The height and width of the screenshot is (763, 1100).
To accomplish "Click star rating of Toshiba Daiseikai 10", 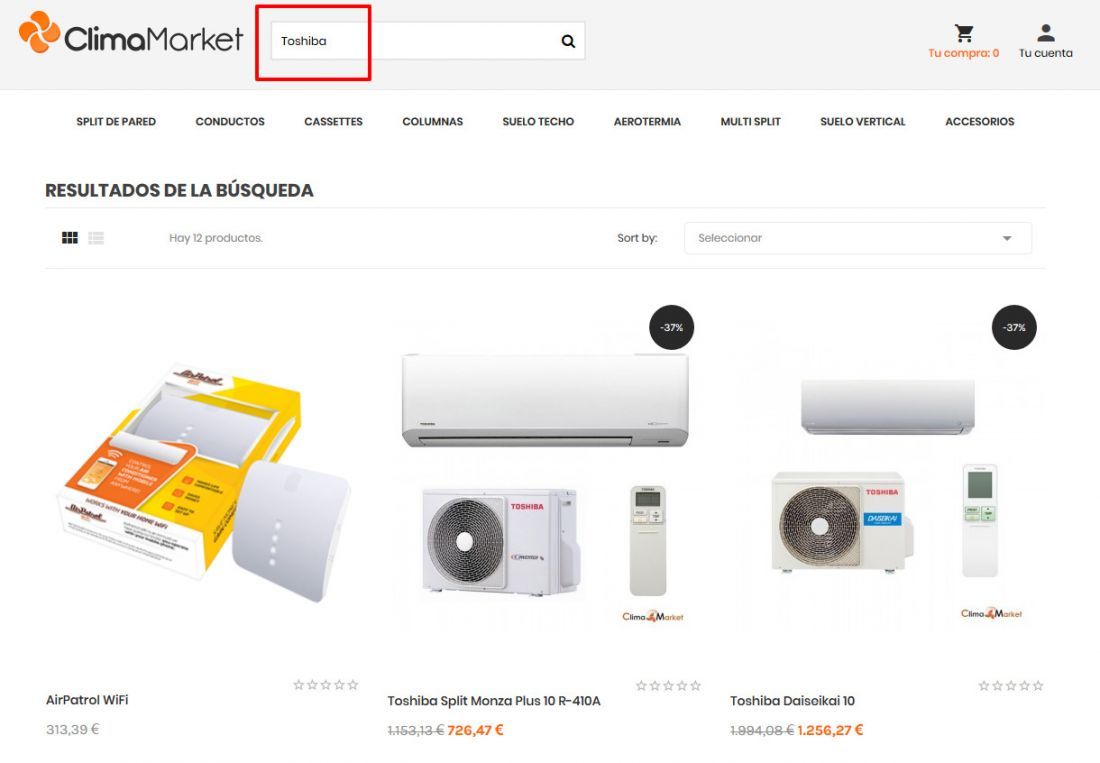I will (1010, 685).
